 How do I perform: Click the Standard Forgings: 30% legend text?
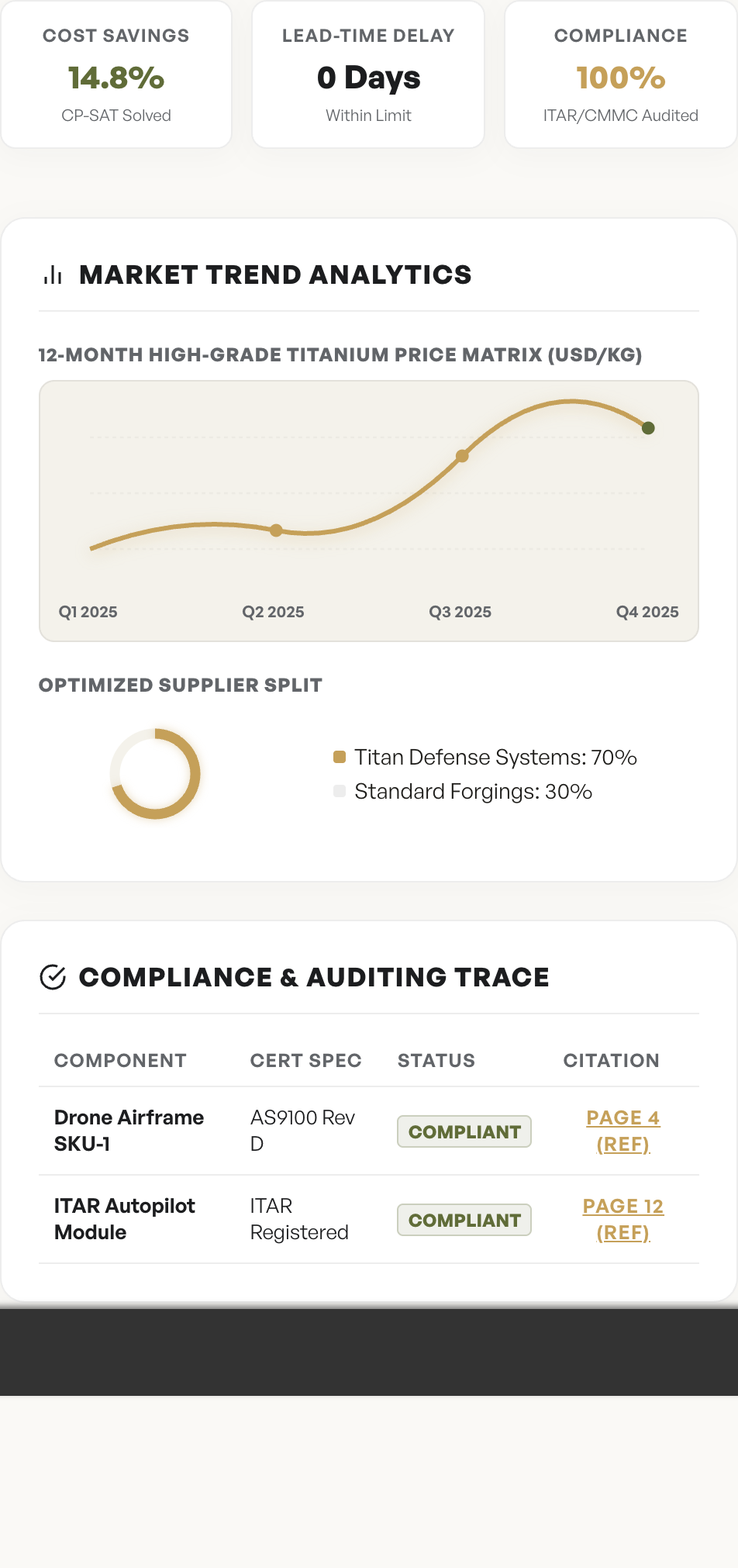474,791
